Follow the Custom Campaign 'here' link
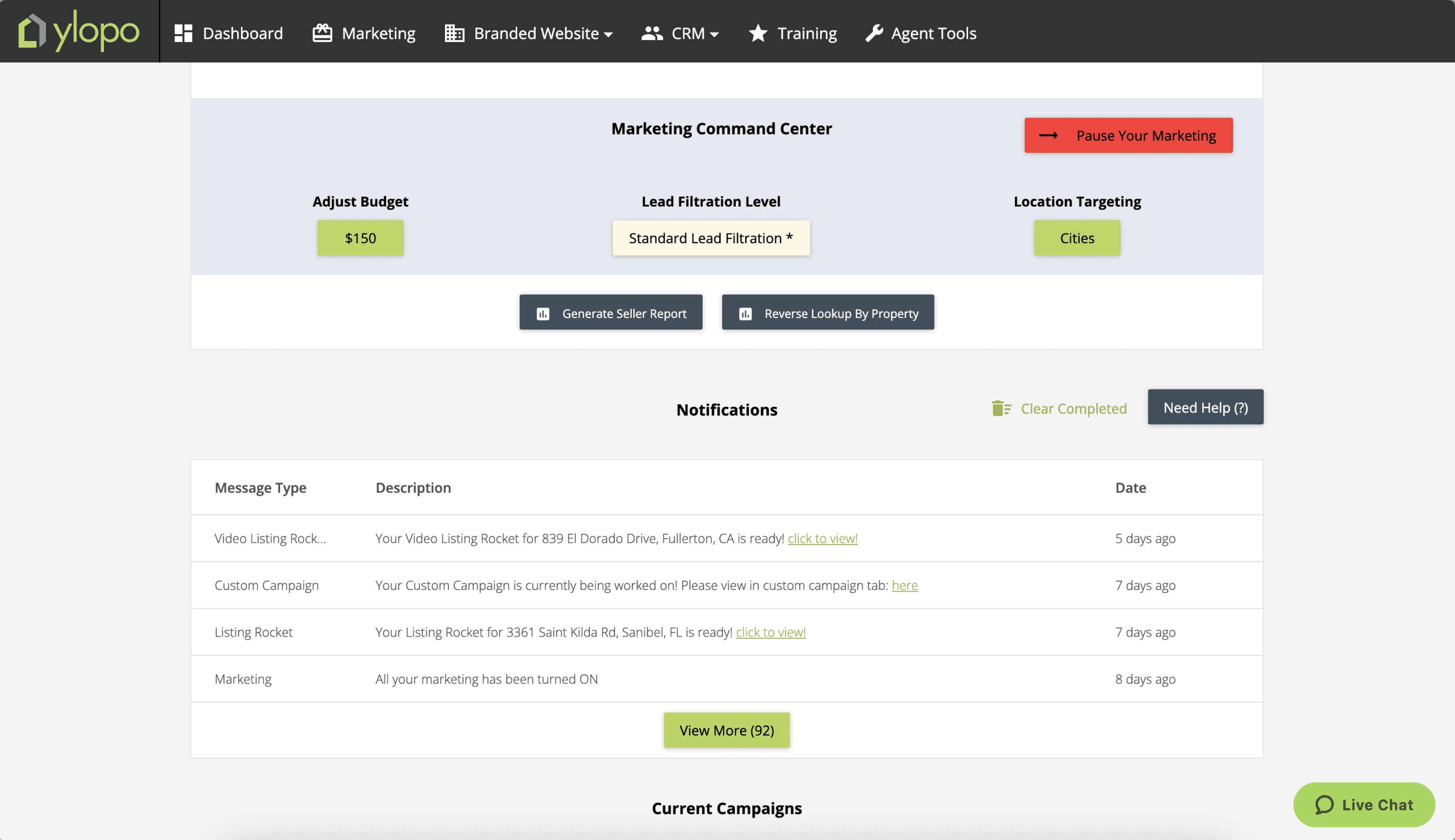Viewport: 1455px width, 840px height. coord(904,585)
